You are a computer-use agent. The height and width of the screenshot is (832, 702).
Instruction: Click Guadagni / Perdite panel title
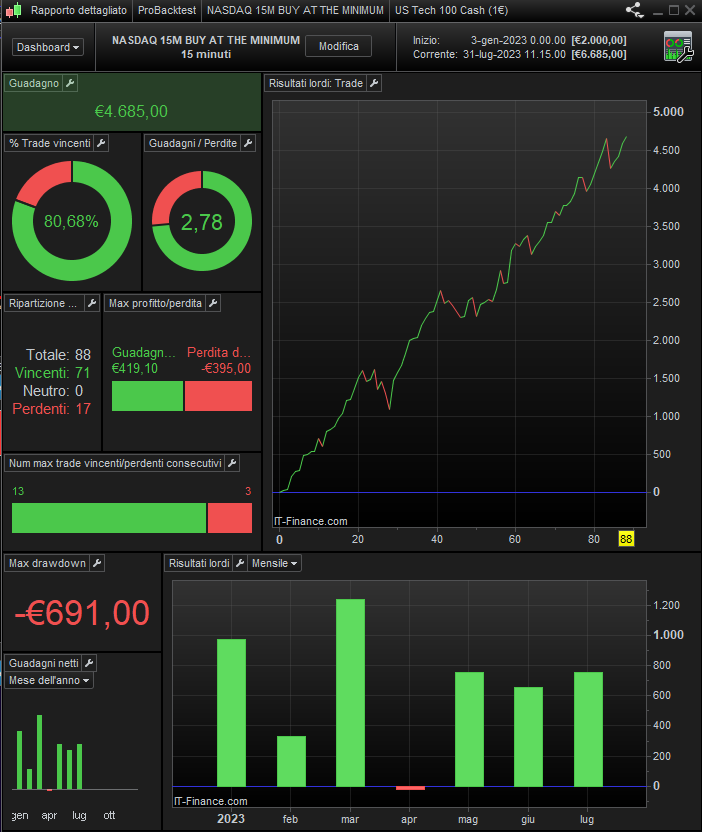click(193, 143)
